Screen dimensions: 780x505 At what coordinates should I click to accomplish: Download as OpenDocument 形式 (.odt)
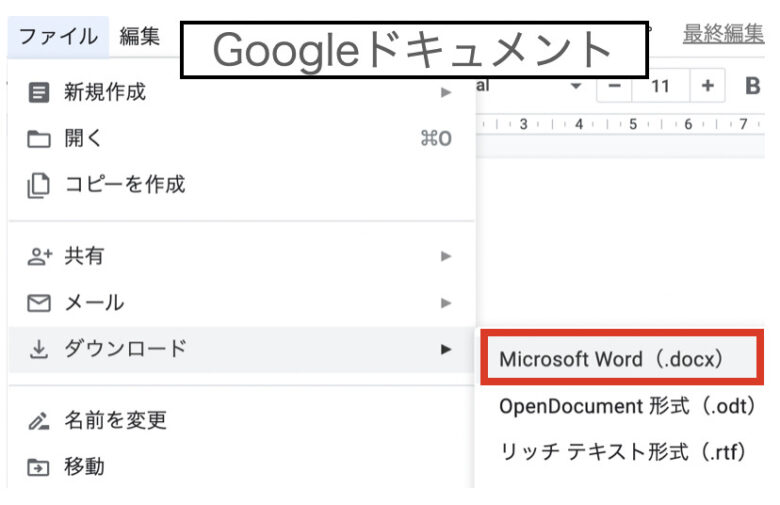click(x=627, y=406)
